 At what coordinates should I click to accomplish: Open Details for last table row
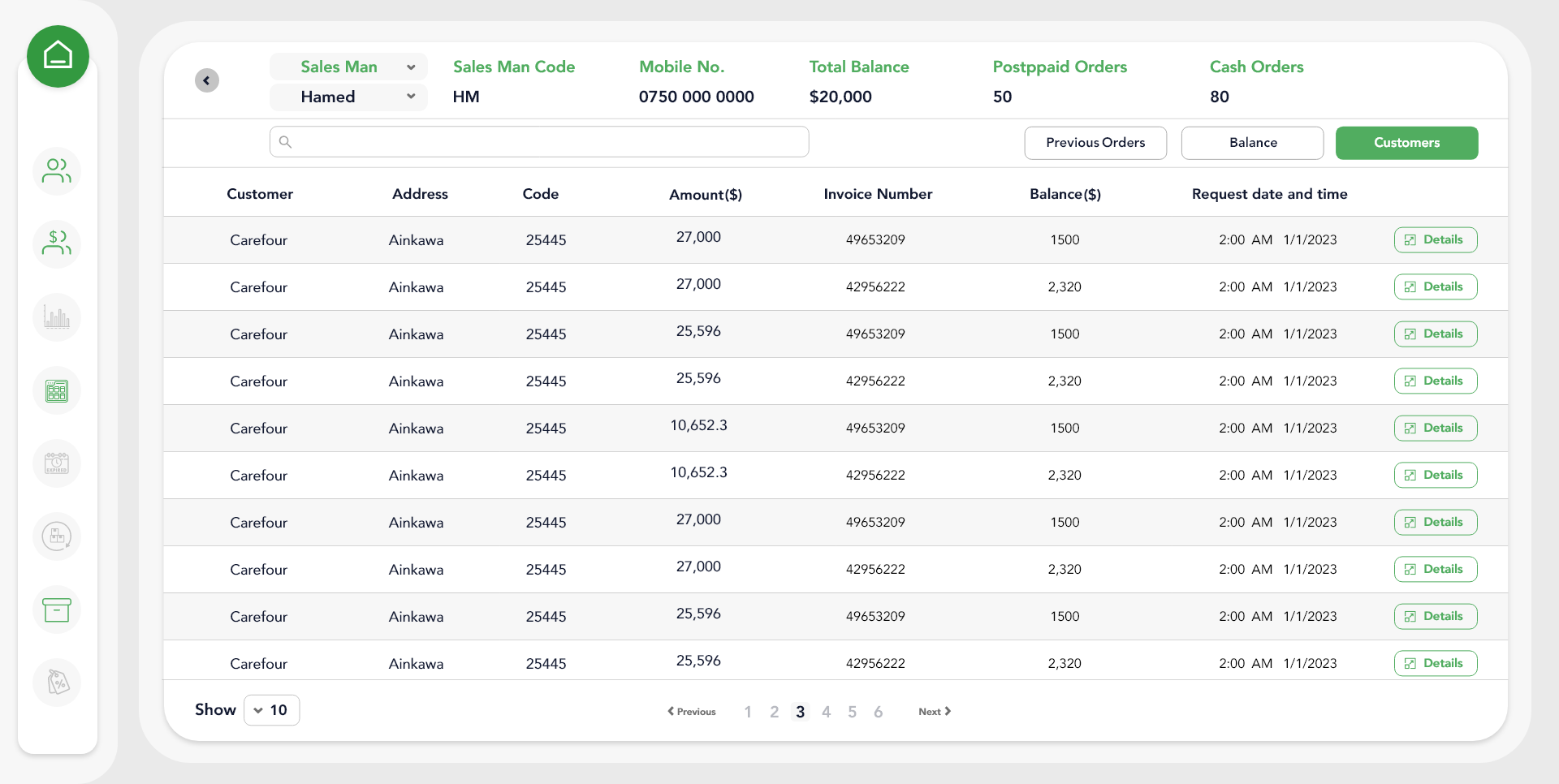click(x=1436, y=663)
